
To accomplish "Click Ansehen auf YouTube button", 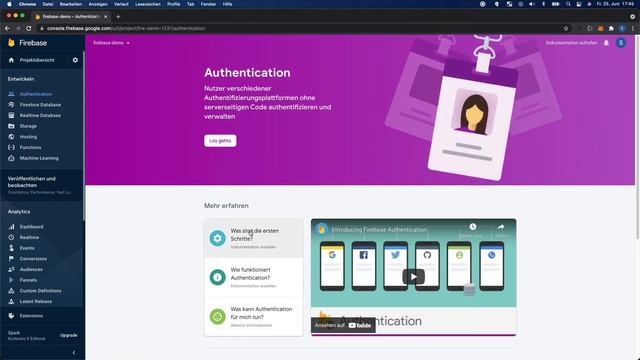I will tap(343, 325).
